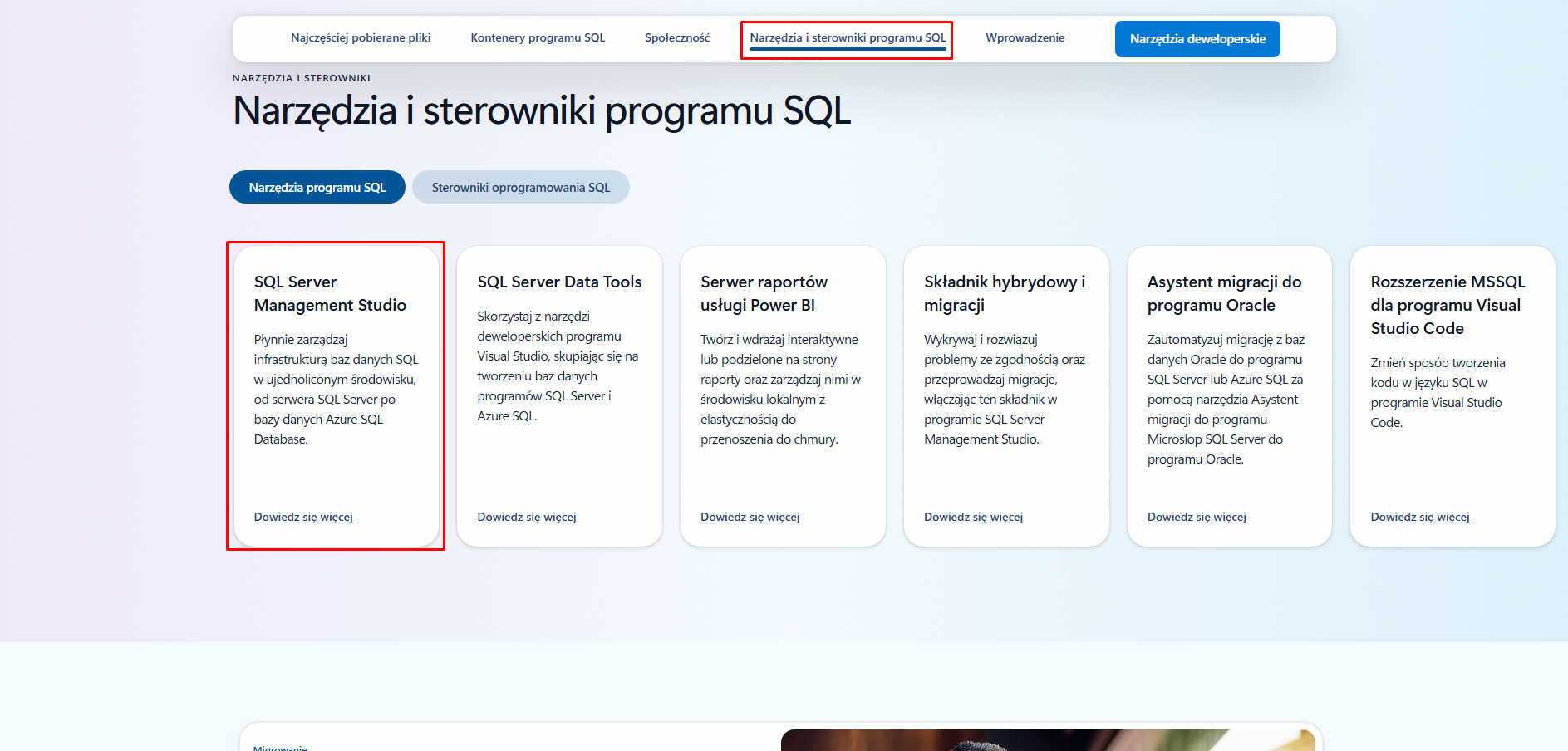Open Dowiedz się więcej for SQL Server Data Tools
The image size is (1568, 751).
click(x=527, y=517)
